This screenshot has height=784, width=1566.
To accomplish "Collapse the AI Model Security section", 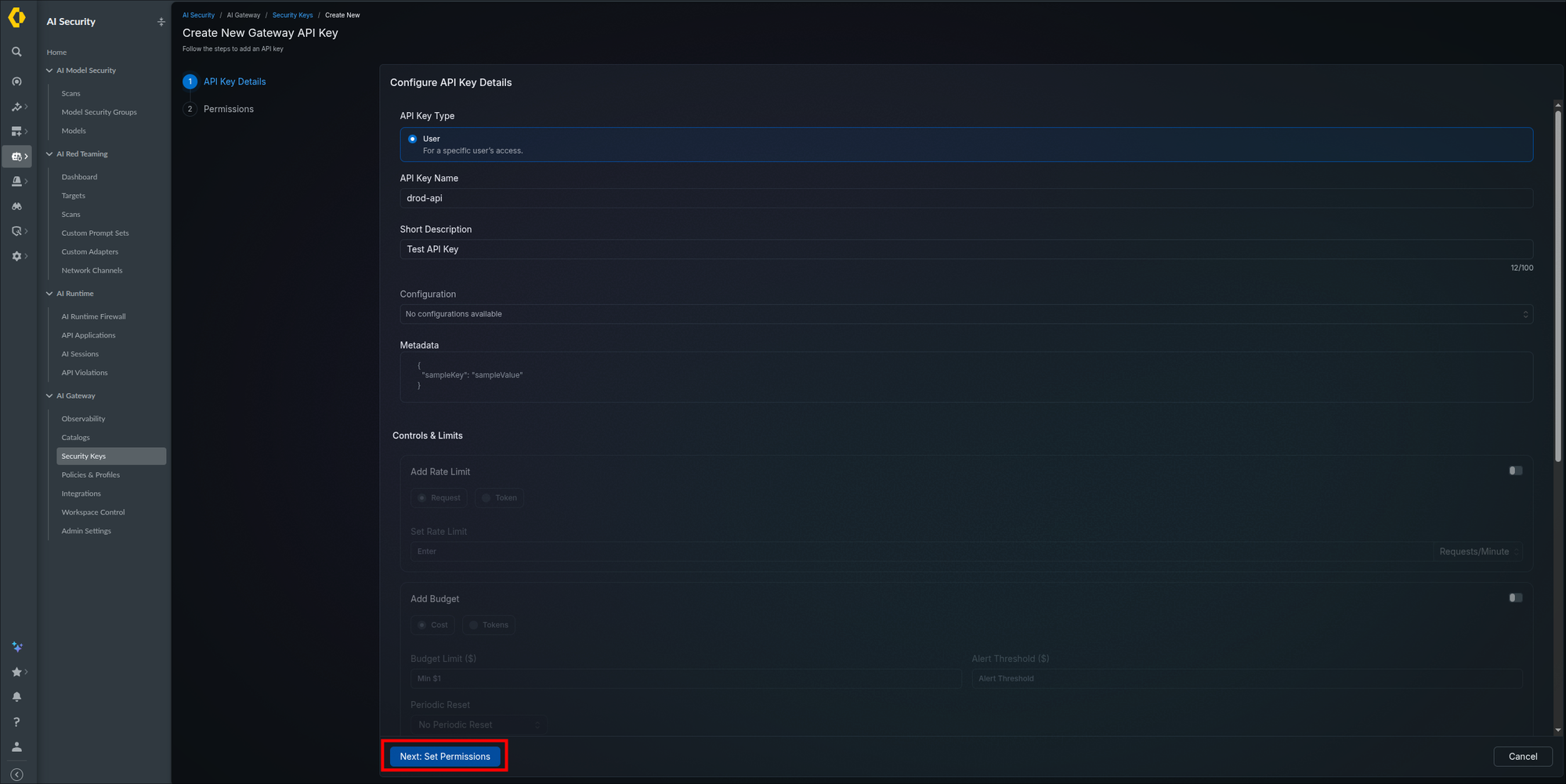I will (49, 70).
